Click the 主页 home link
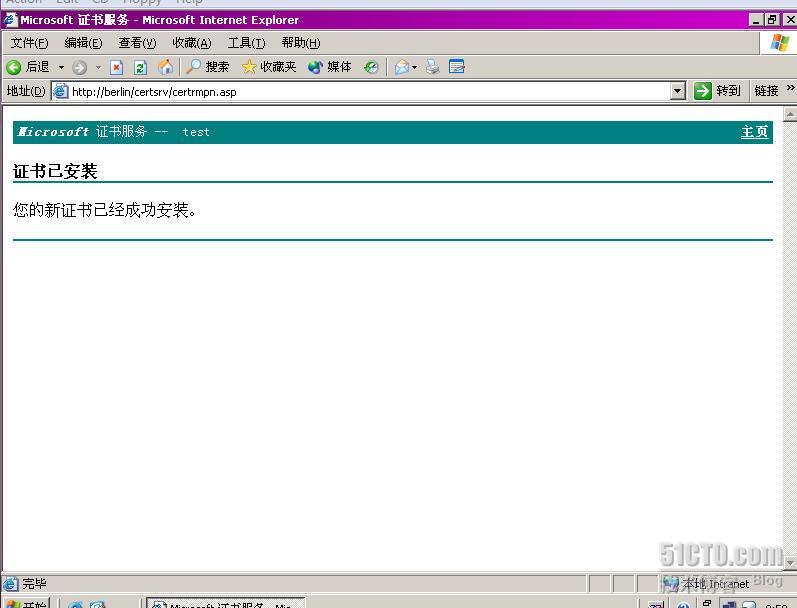Screen dimensions: 797x608 pyautogui.click(x=754, y=132)
